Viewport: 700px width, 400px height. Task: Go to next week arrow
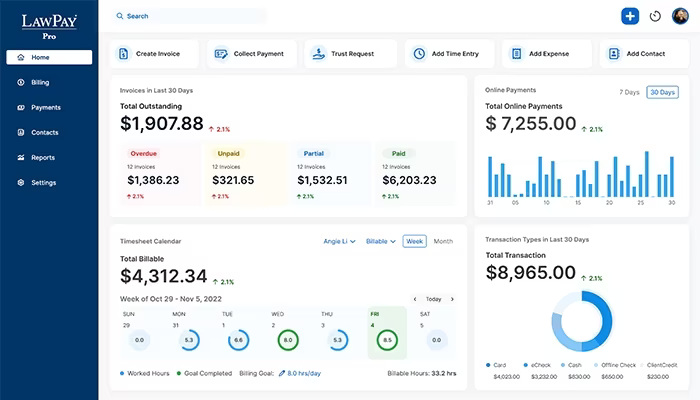(x=452, y=299)
